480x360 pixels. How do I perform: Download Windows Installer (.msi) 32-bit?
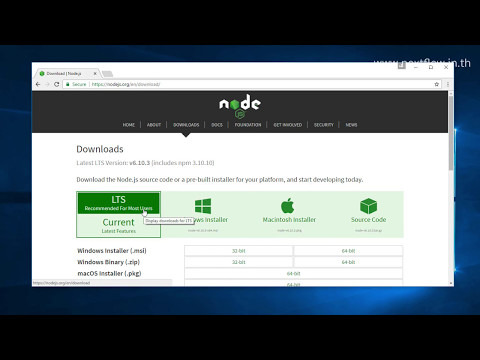pos(239,251)
